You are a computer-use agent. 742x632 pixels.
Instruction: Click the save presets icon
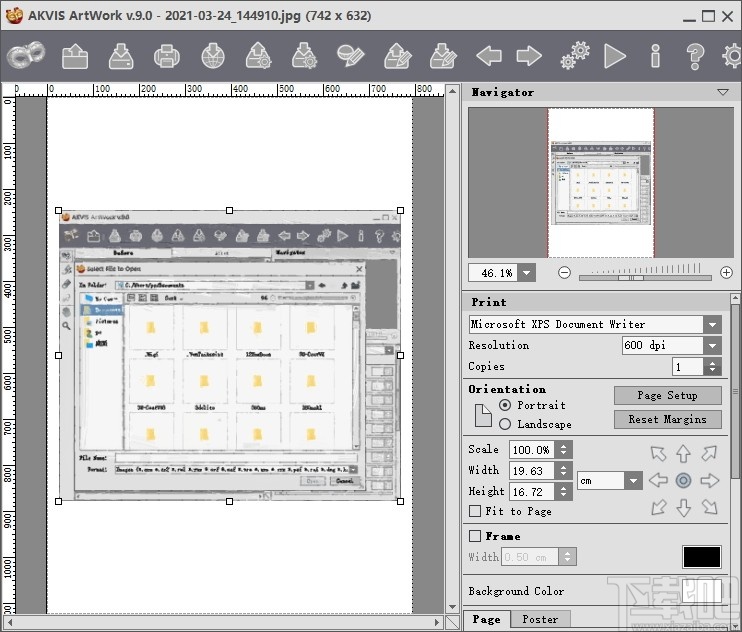pyautogui.click(x=304, y=56)
